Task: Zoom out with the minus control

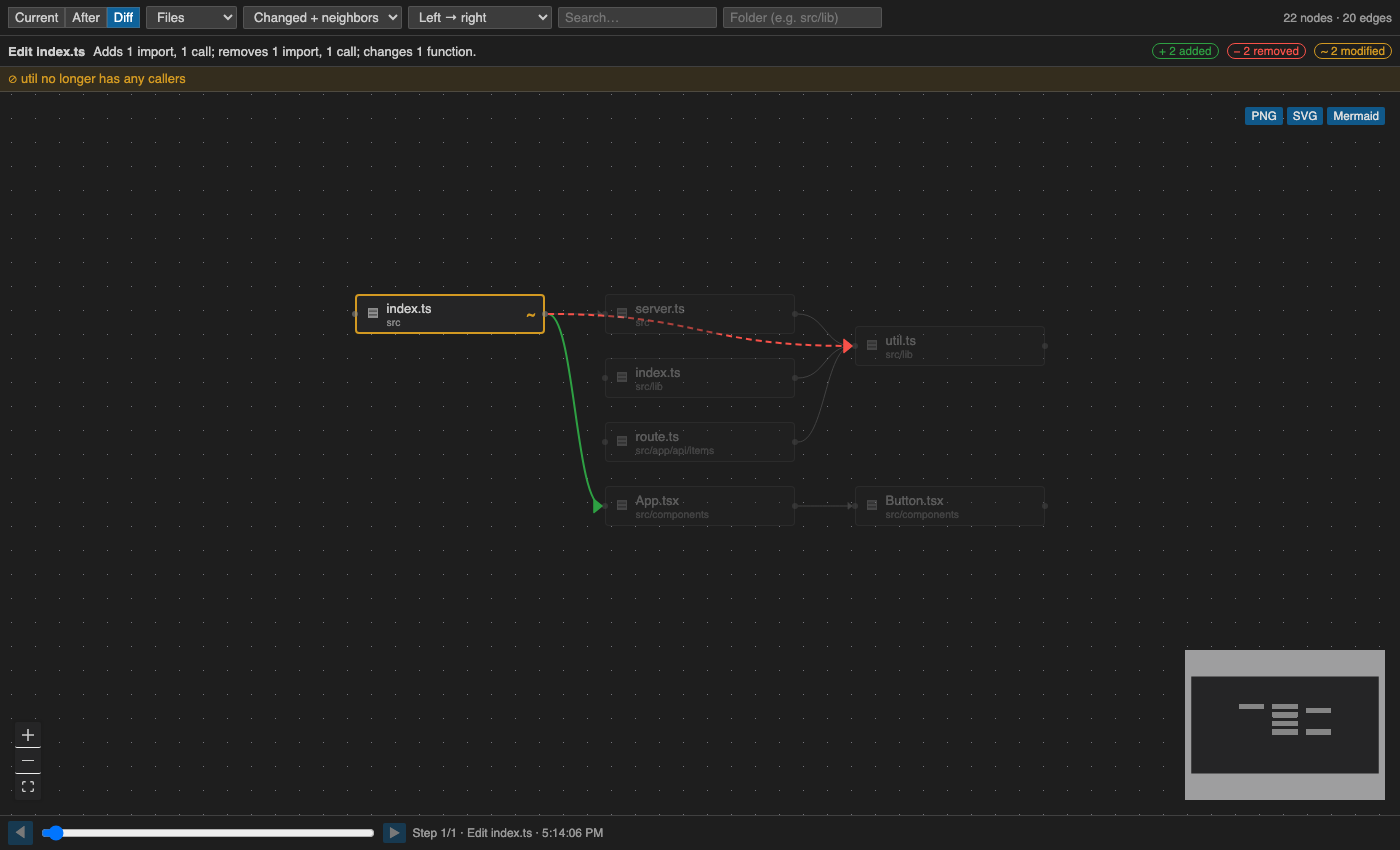Action: [28, 761]
